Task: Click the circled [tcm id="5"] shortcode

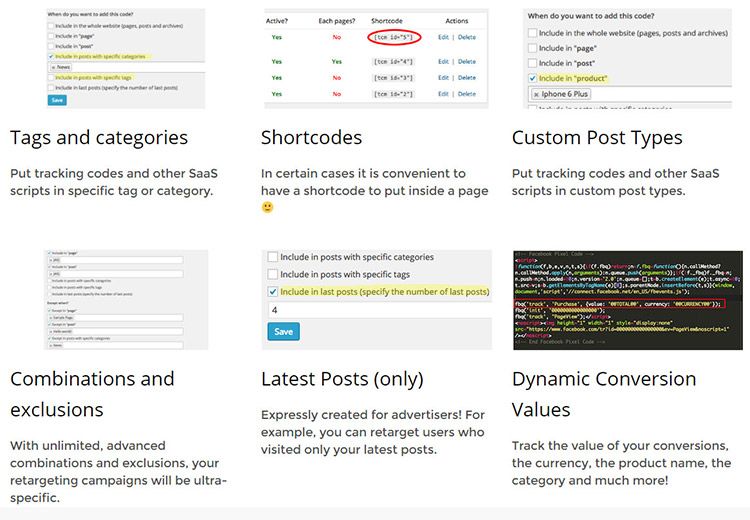Action: tap(394, 37)
